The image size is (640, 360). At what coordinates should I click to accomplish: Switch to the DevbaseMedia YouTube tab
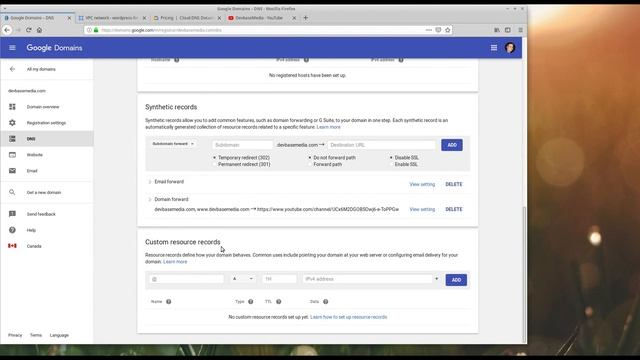(261, 18)
